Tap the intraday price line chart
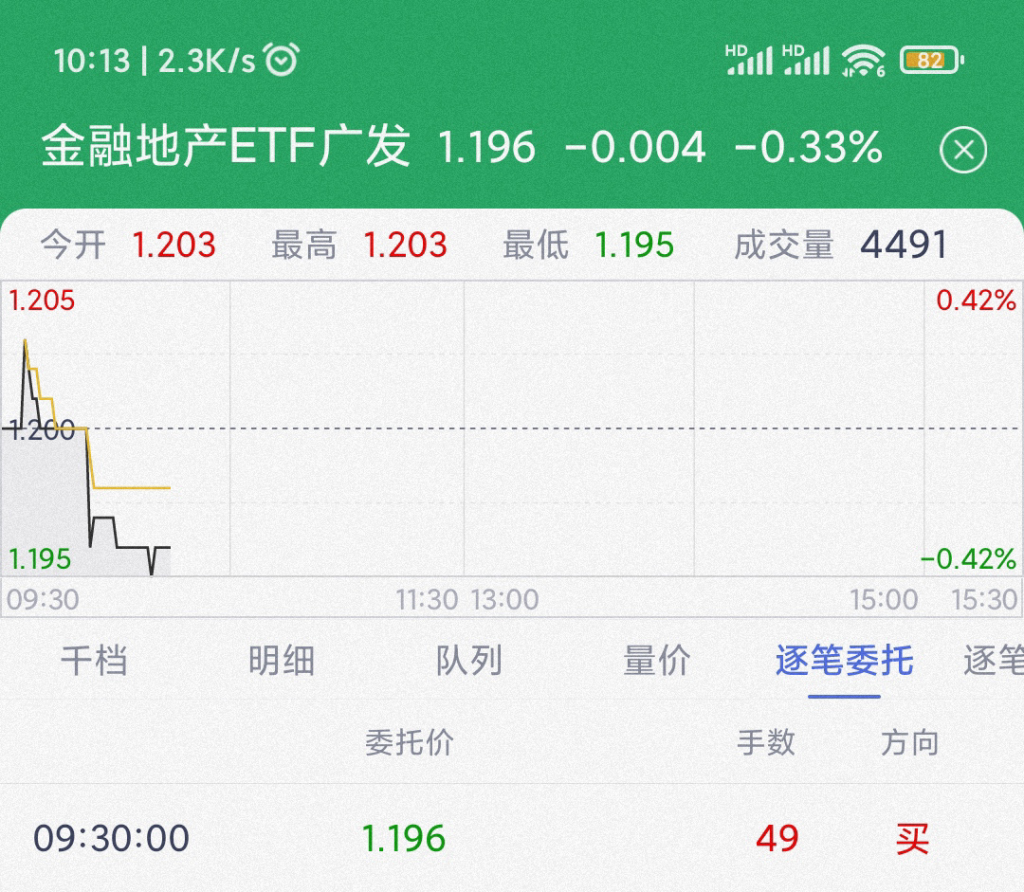 (512, 428)
